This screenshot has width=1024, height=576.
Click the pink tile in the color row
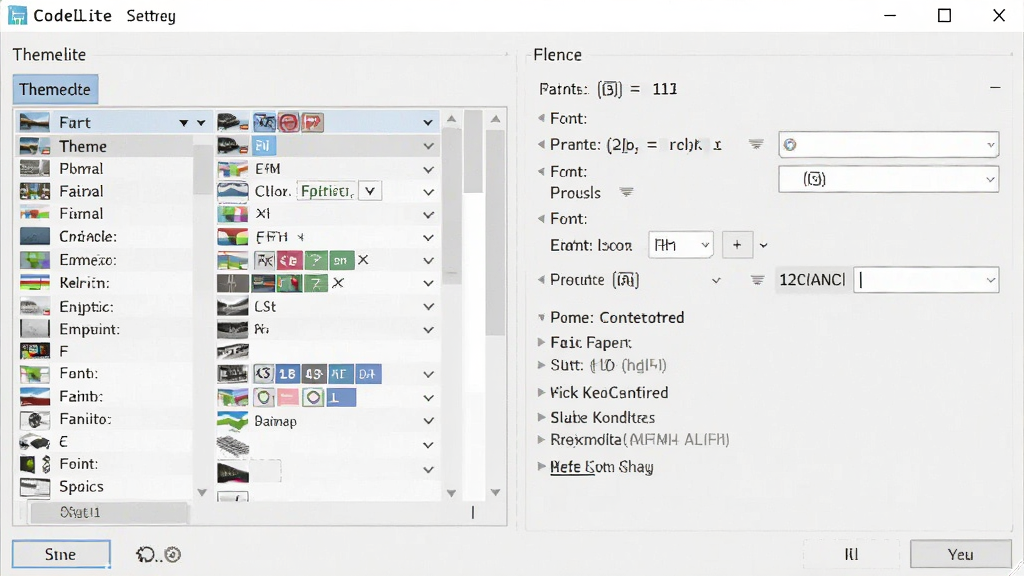coord(287,397)
